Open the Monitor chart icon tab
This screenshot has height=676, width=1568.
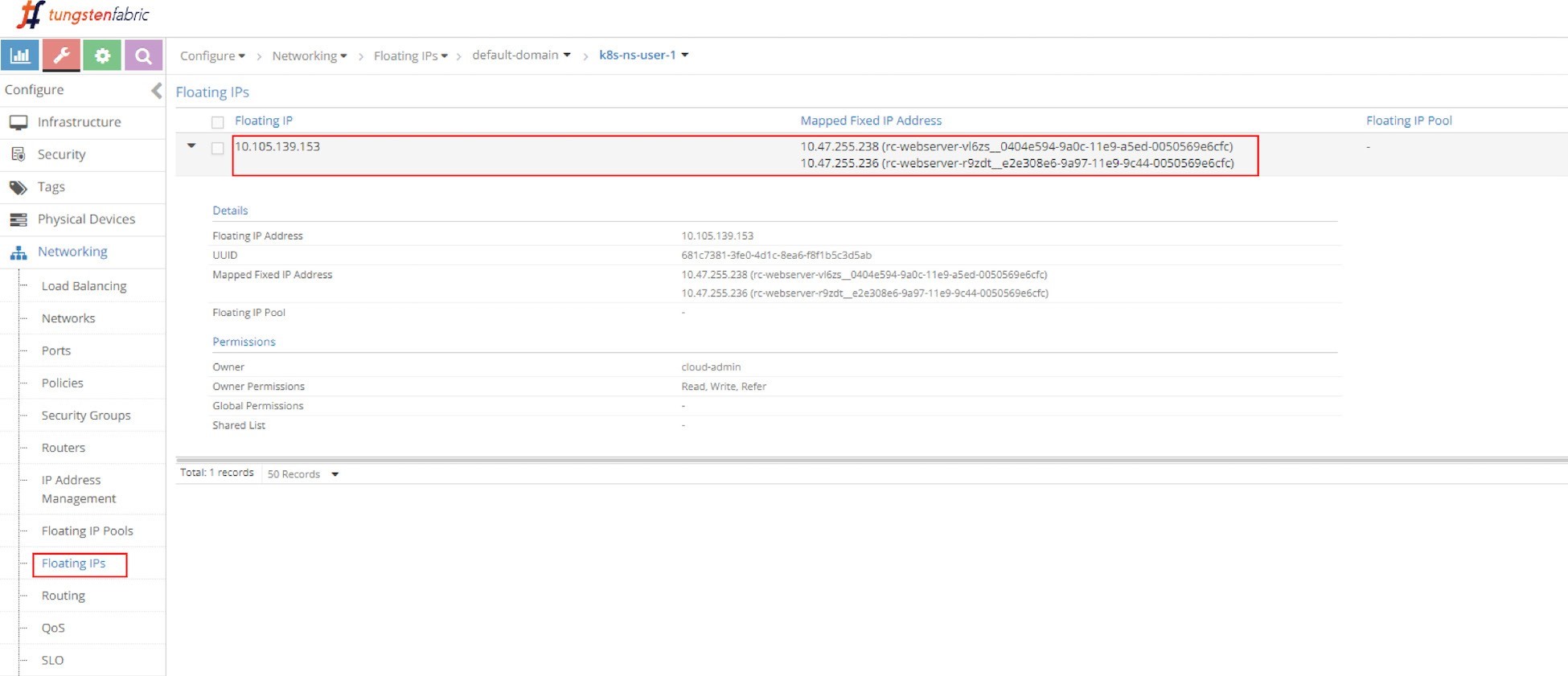tap(20, 55)
